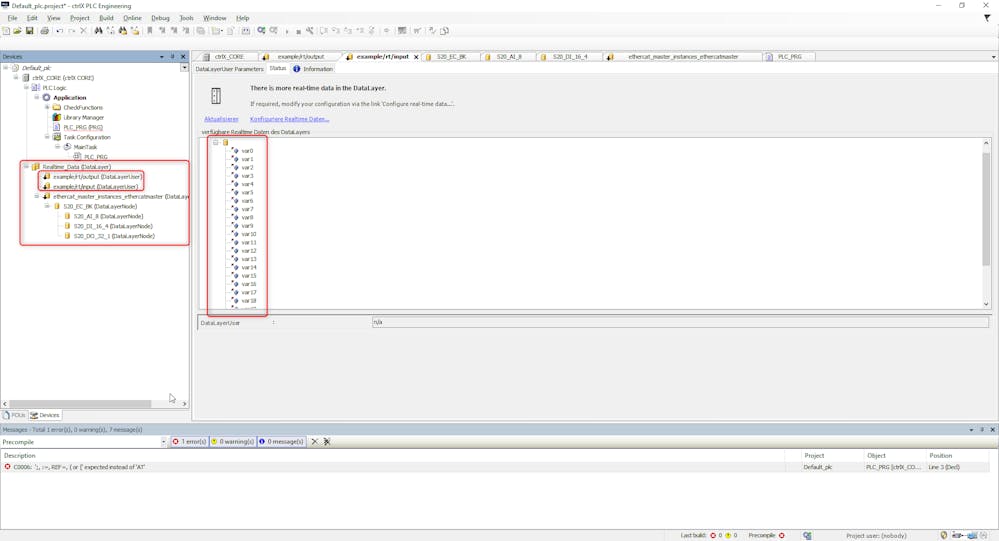Toggle the 1 error(s) filter
This screenshot has height=541, width=999.
pos(189,442)
